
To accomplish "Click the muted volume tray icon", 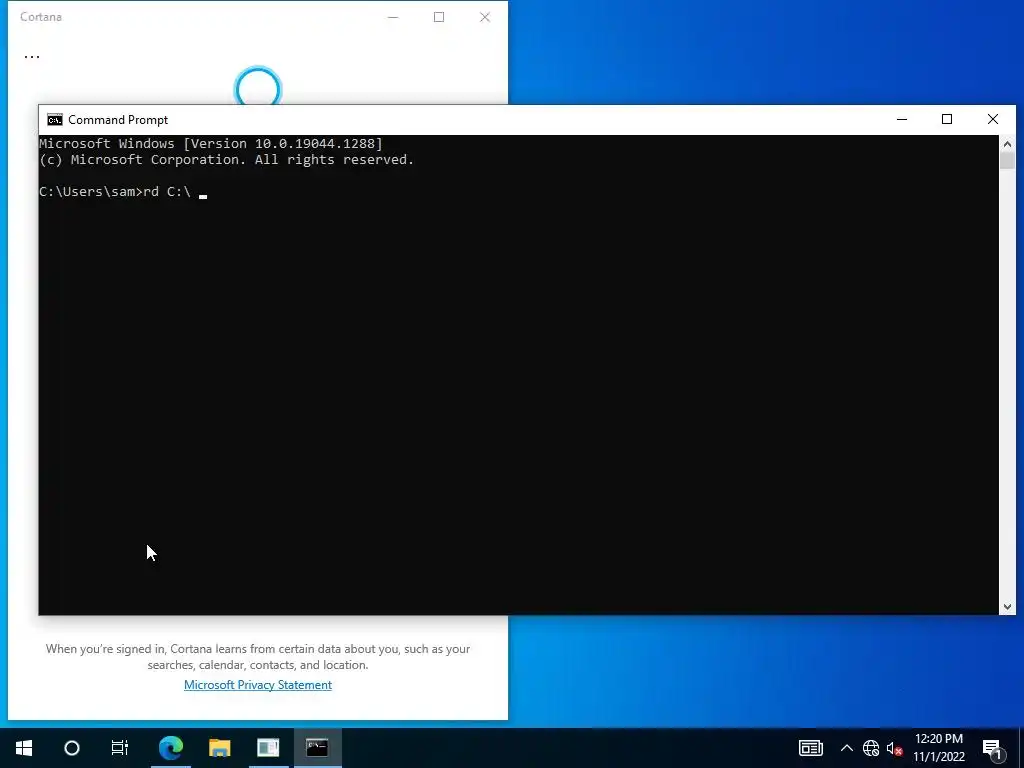I will click(x=894, y=748).
